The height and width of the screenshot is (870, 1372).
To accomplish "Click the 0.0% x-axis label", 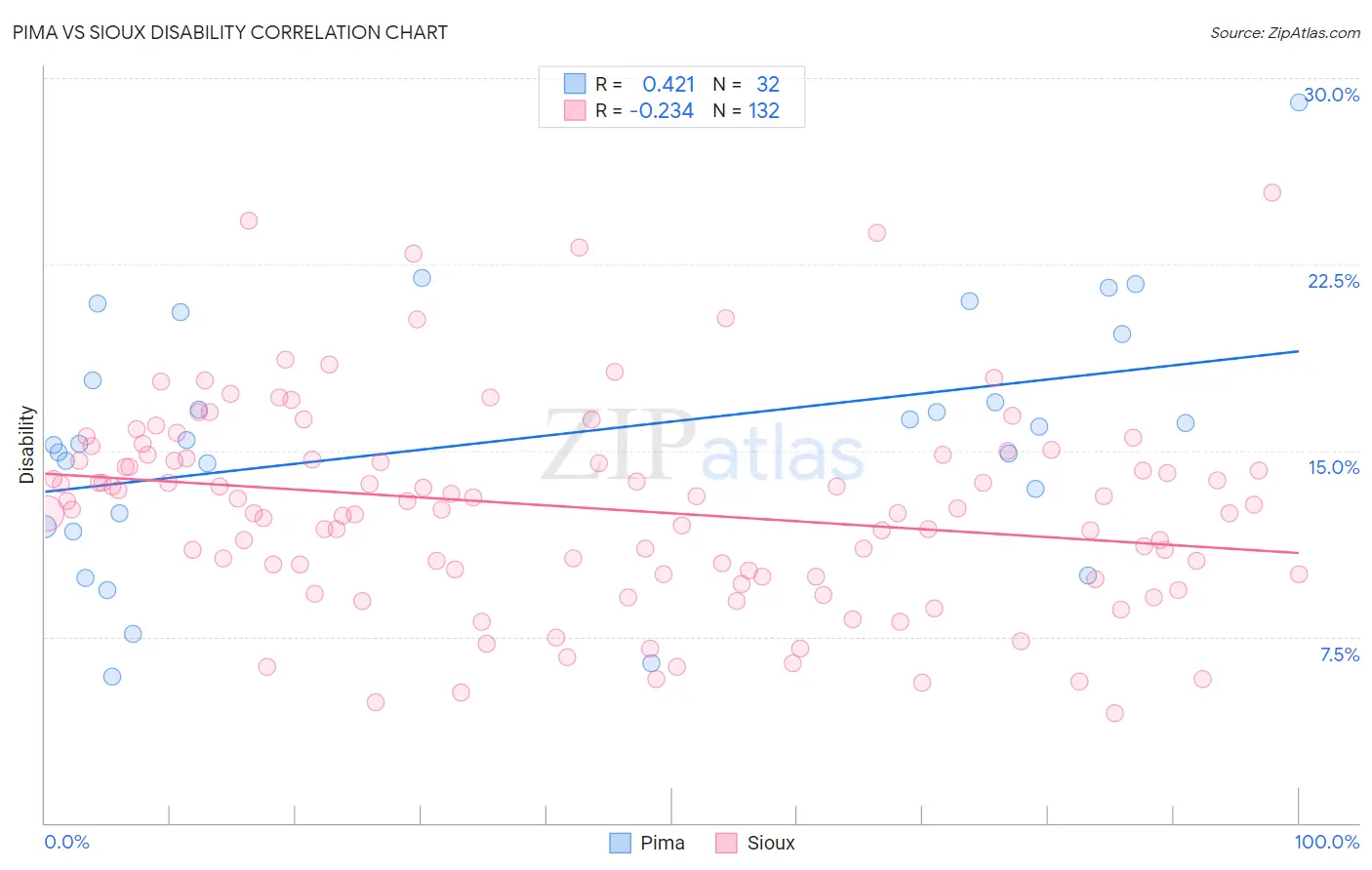I will click(x=67, y=842).
